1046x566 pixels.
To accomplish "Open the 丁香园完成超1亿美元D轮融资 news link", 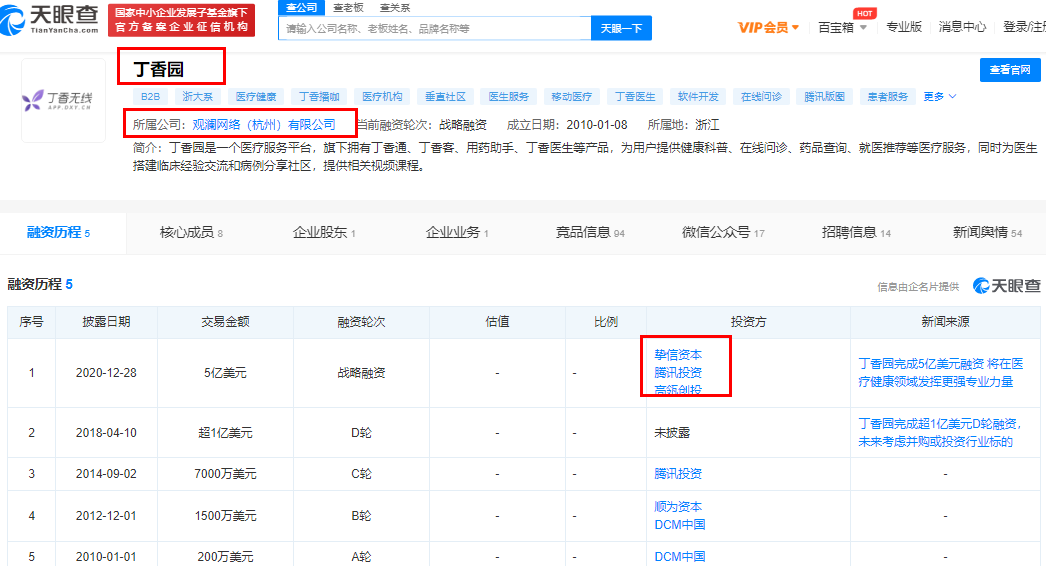I will pyautogui.click(x=940, y=433).
